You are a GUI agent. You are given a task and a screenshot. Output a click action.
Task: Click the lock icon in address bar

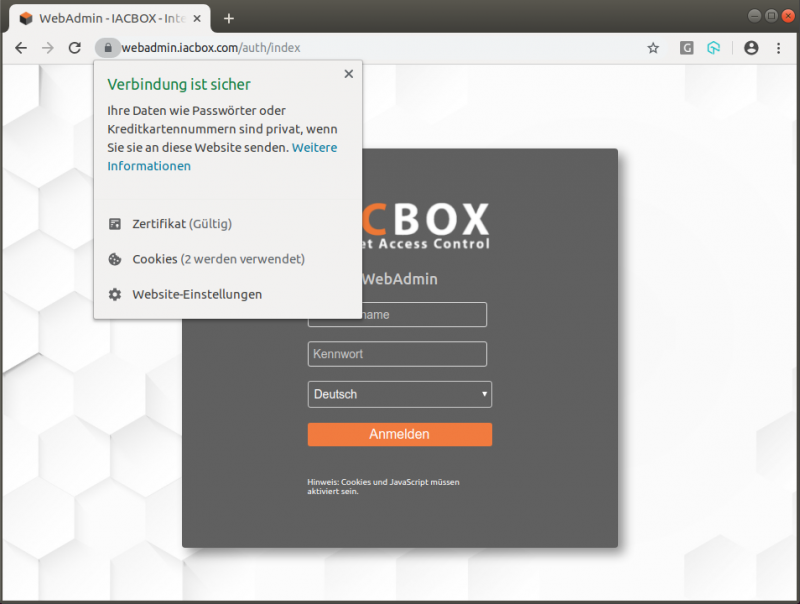[x=107, y=48]
